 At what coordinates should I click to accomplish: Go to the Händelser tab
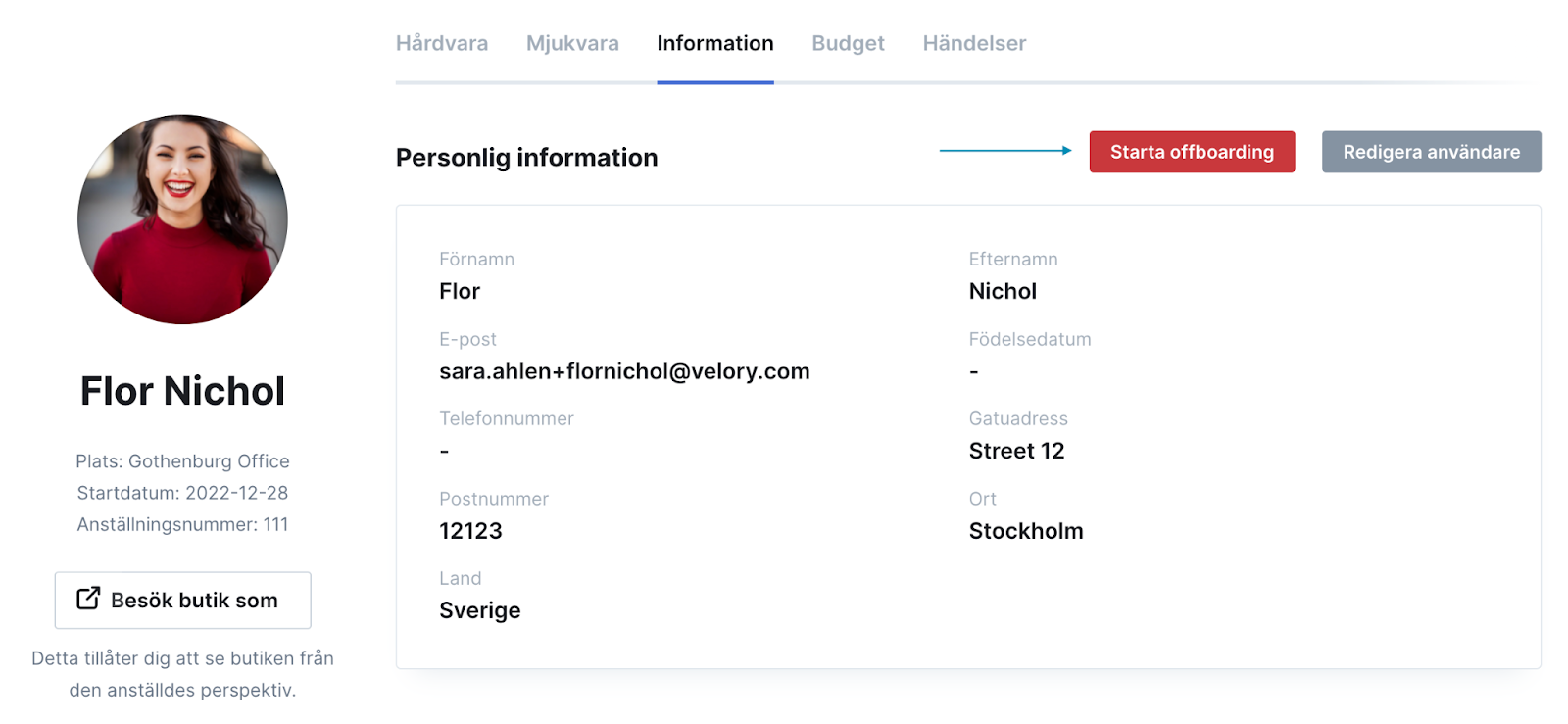[974, 43]
